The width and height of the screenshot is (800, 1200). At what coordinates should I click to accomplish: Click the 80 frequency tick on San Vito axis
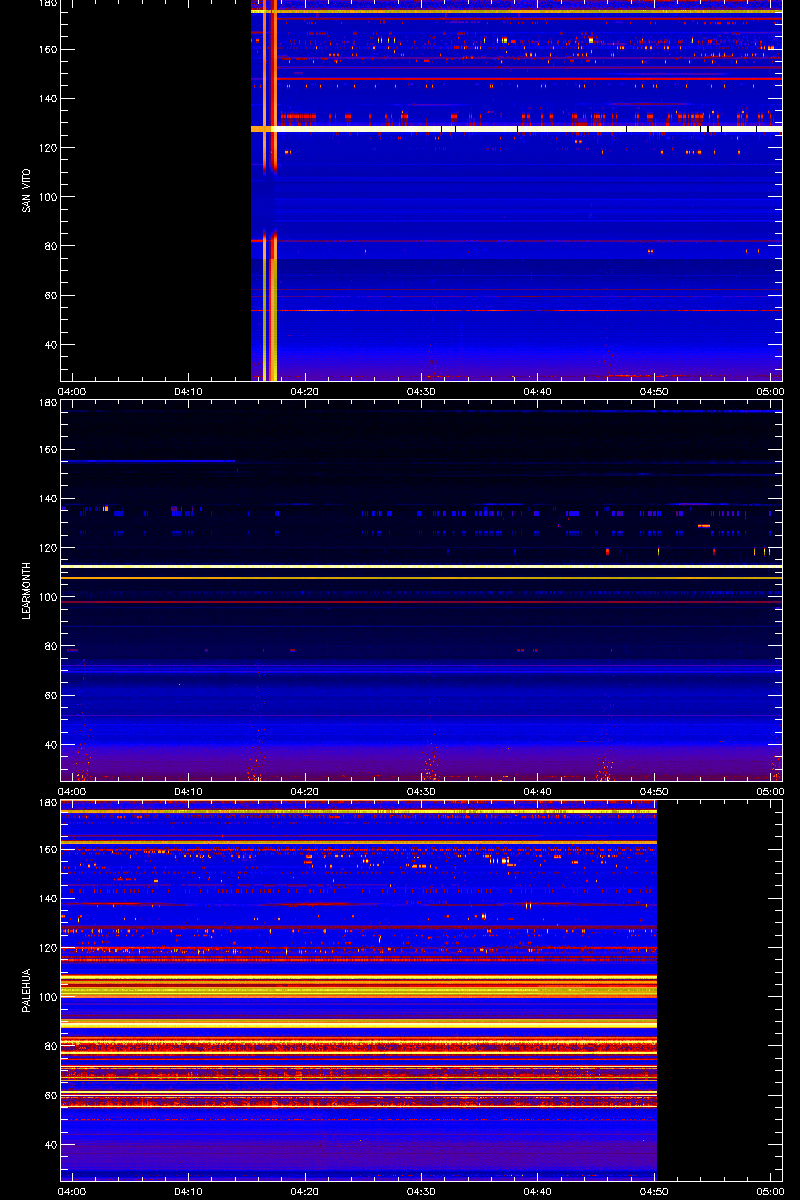pos(50,246)
